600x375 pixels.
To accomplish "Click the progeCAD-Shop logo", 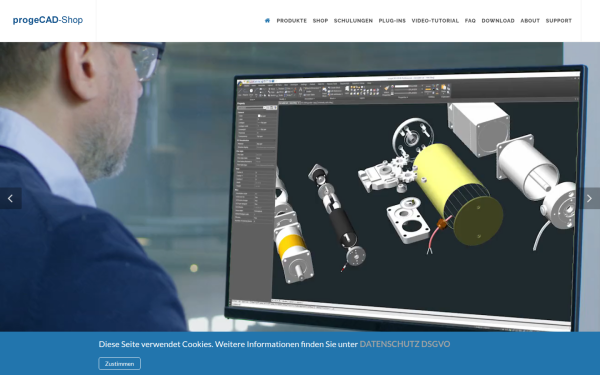I will tap(48, 20).
